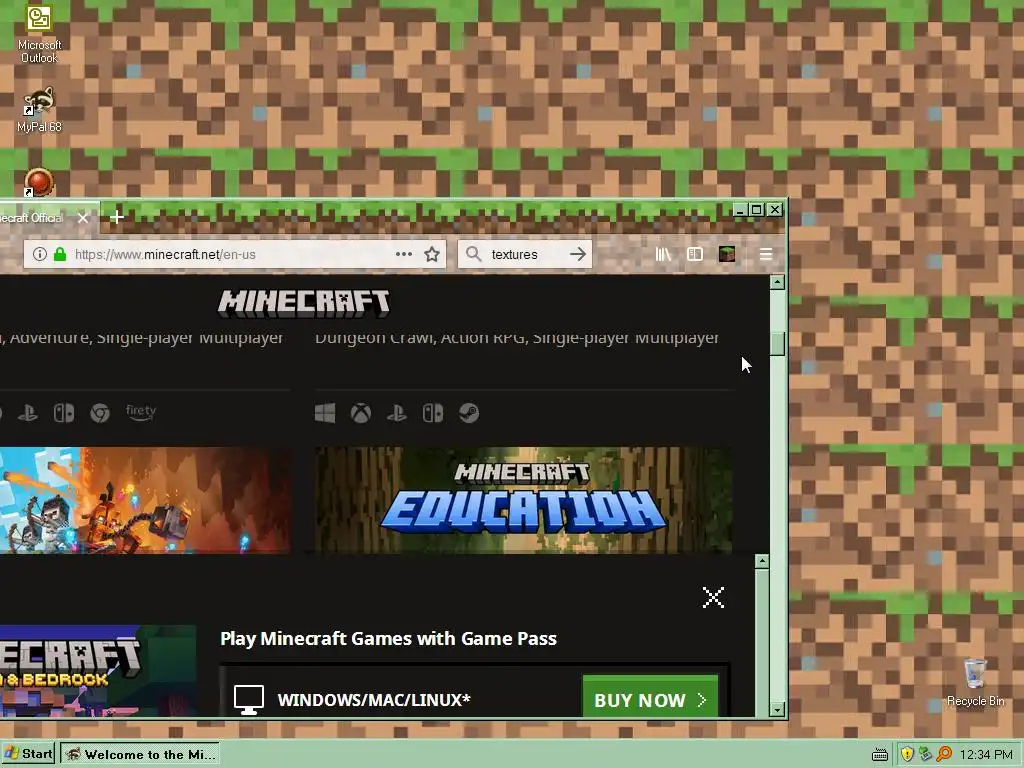1024x768 pixels.
Task: Click the BUY NOW button
Action: 650,696
